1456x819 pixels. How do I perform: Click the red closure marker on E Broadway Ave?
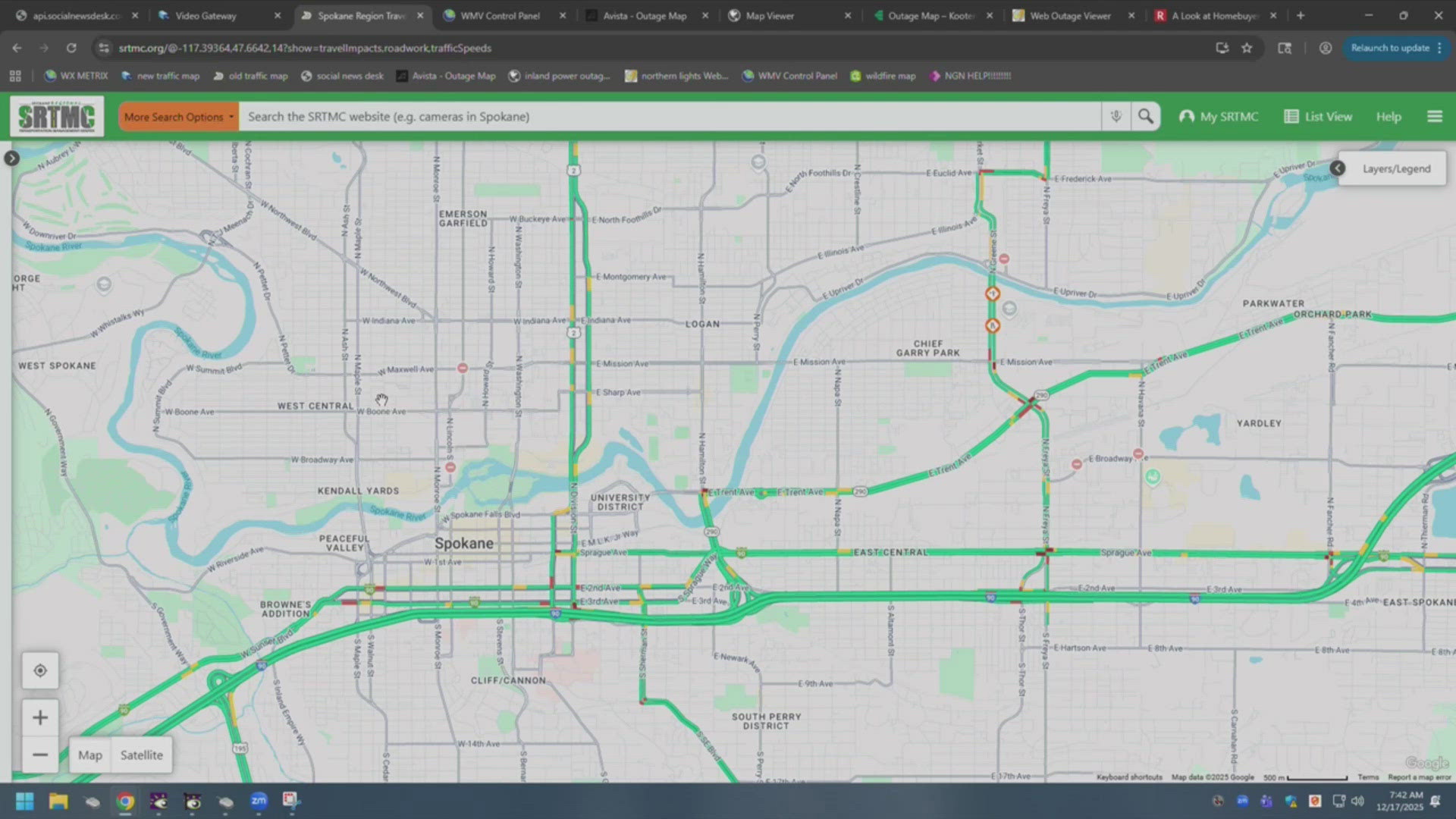coord(1138,453)
